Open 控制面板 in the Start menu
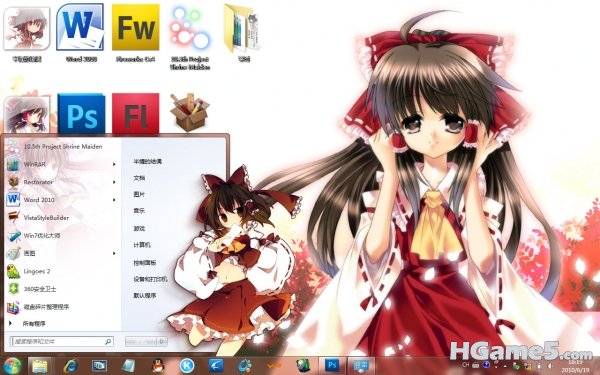 (145, 263)
